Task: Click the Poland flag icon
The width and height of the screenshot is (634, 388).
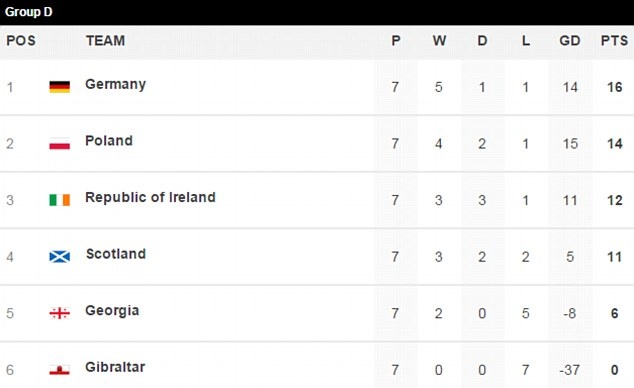Action: click(x=59, y=143)
